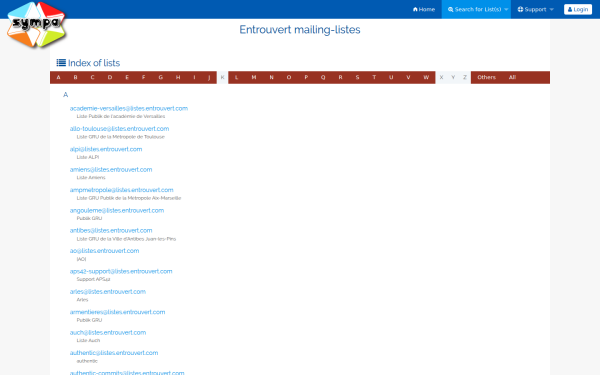Show All lists in the index
This screenshot has height=375, width=600.
coord(512,77)
